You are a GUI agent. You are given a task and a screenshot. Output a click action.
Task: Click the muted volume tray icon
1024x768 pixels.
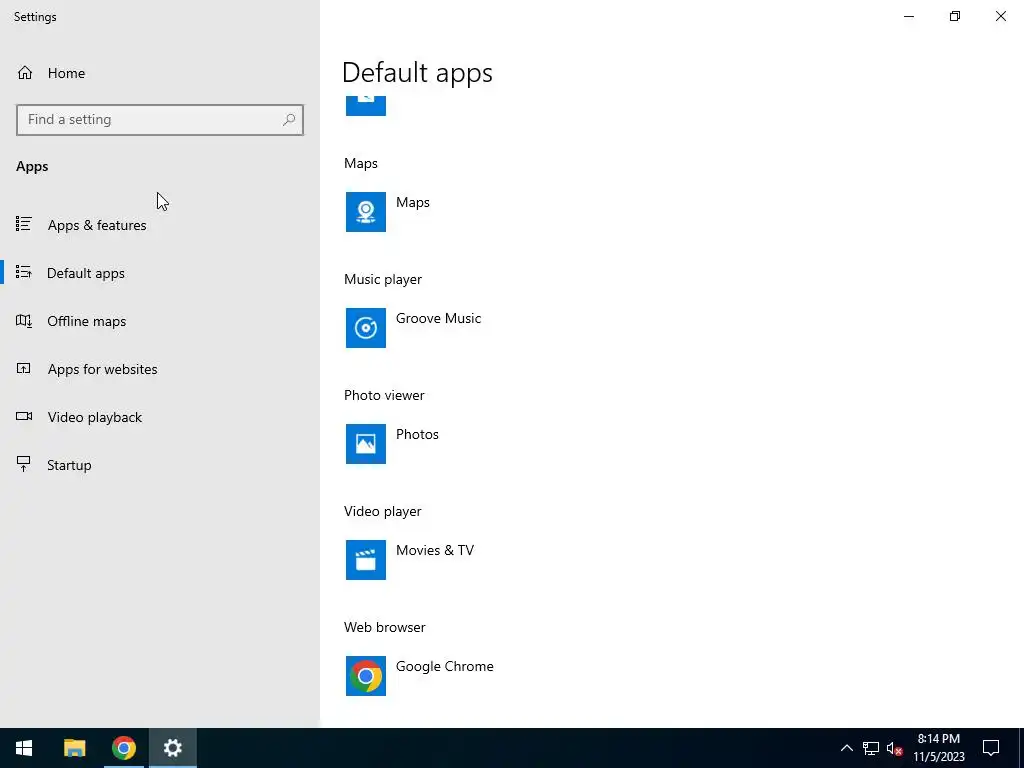[x=894, y=748]
